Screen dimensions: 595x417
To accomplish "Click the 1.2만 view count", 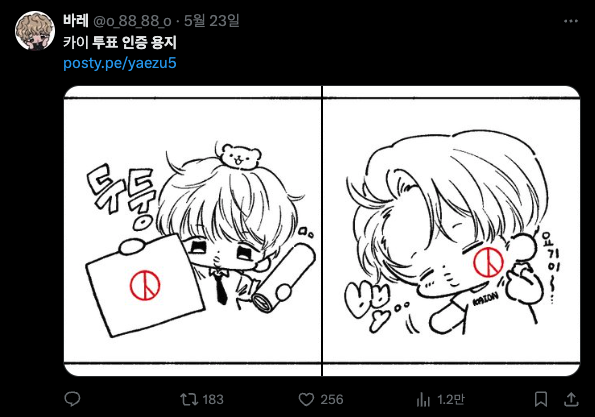I will coord(450,400).
